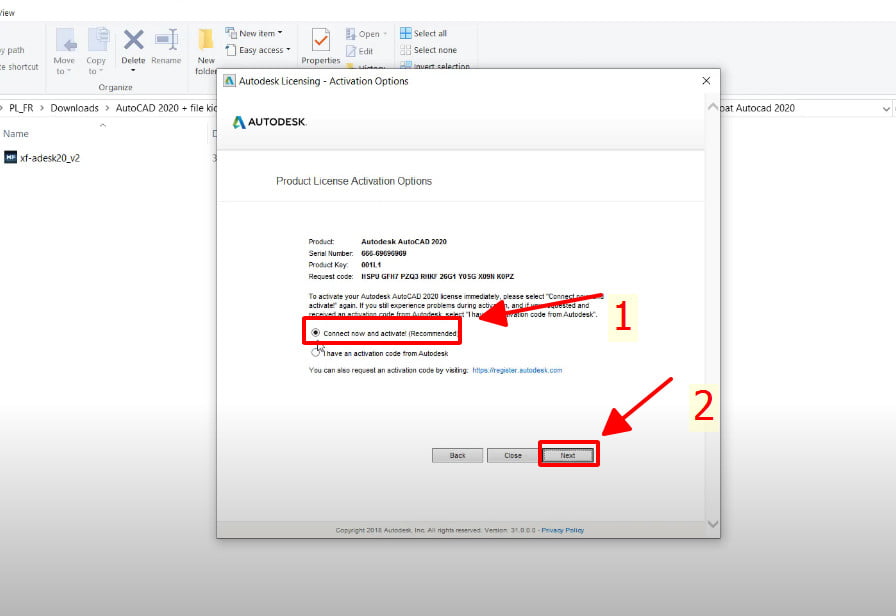Screen dimensions: 896x616
Task: Open the Privacy Policy link
Action: 563,530
